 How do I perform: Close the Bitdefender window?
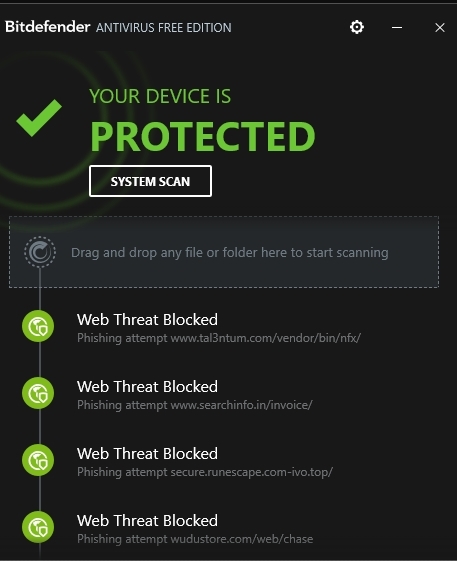[440, 27]
